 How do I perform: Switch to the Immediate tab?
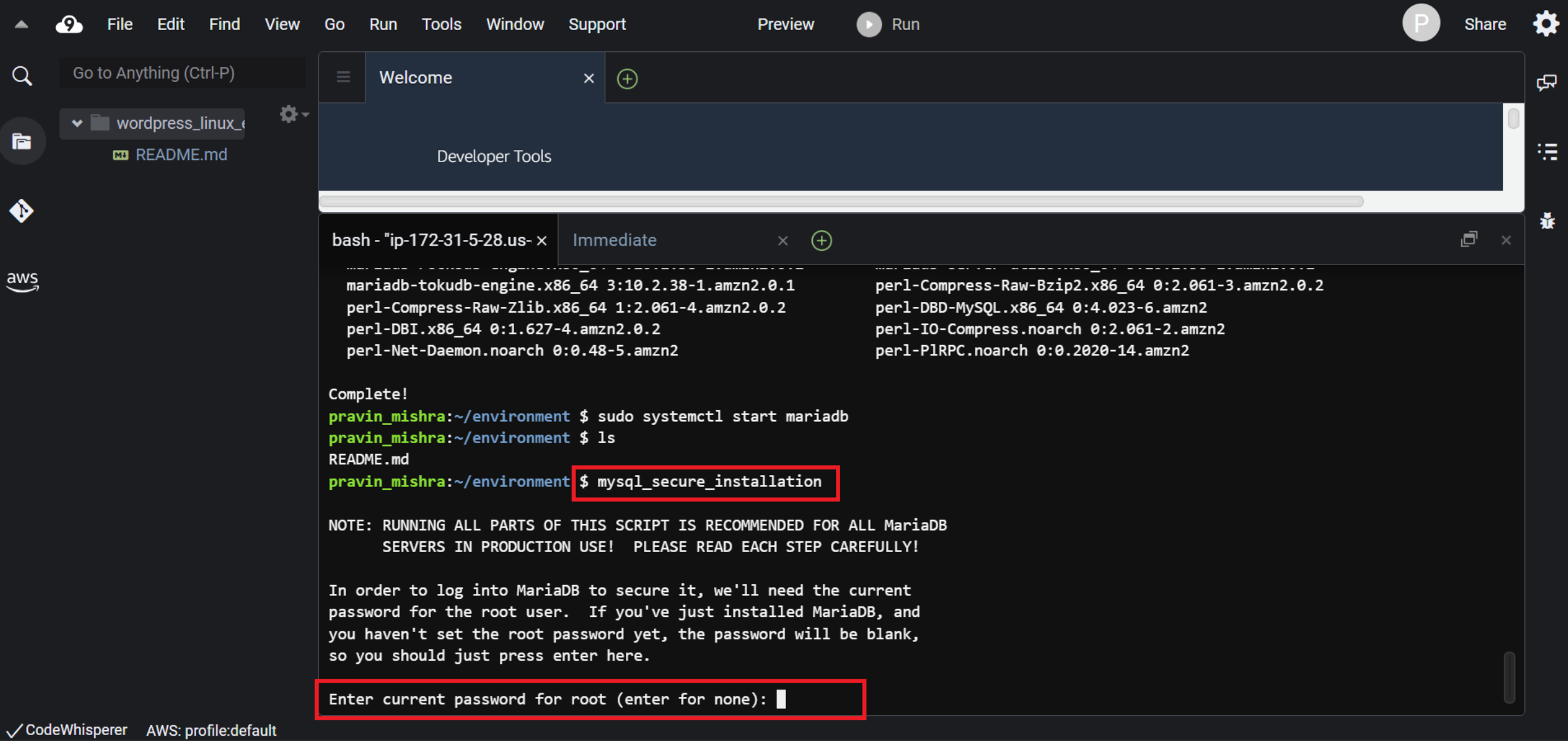pyautogui.click(x=680, y=241)
